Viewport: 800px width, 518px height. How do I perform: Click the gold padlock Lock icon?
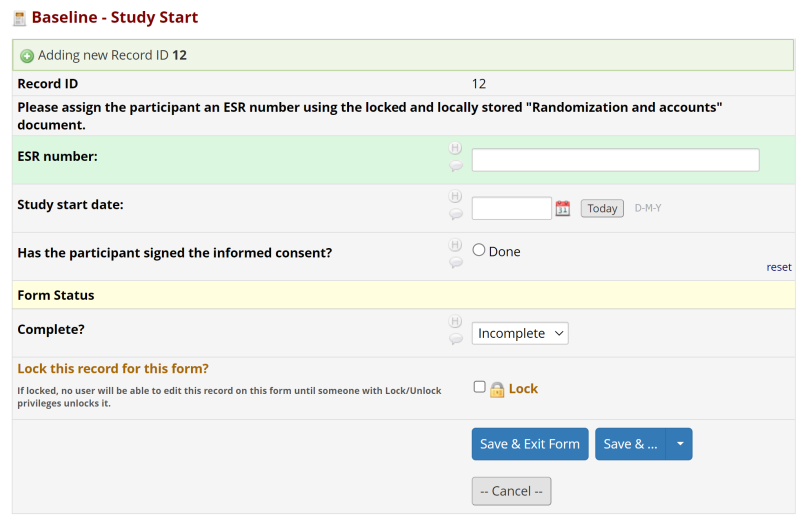[497, 389]
